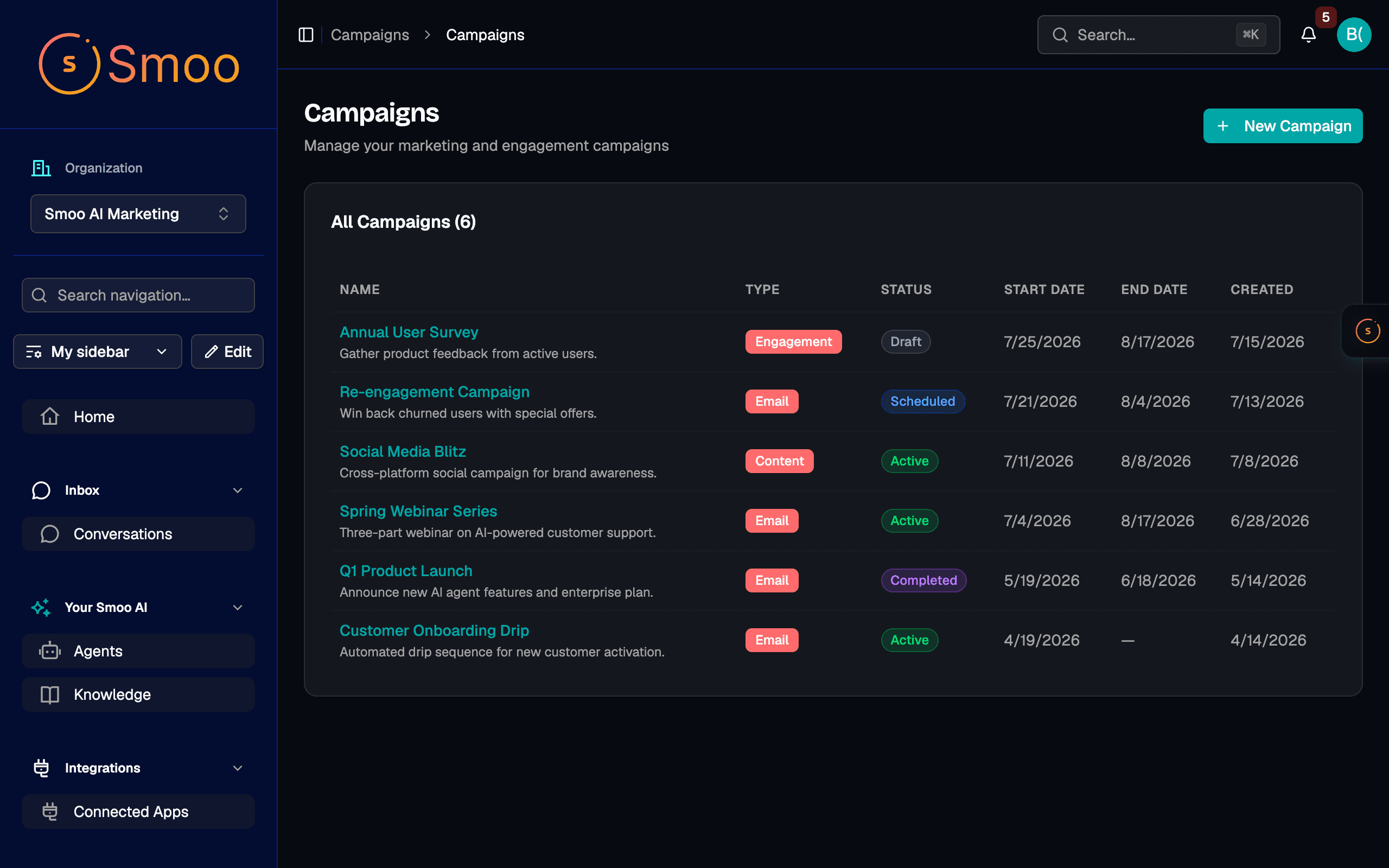Image resolution: width=1389 pixels, height=868 pixels.
Task: Open the Smoo AI Marketing organization selector
Action: [138, 214]
